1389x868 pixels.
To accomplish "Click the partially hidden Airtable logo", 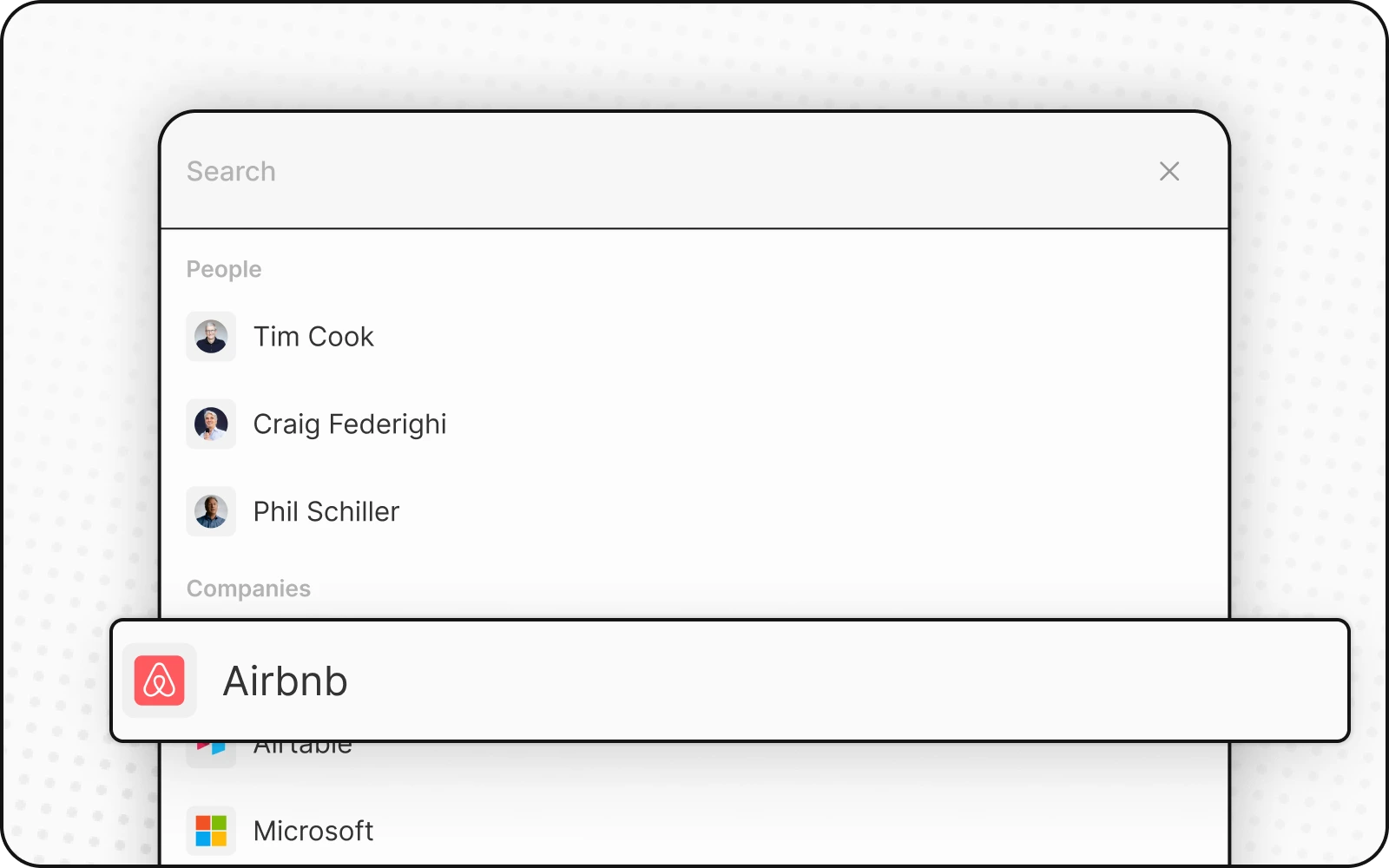I will [x=211, y=748].
